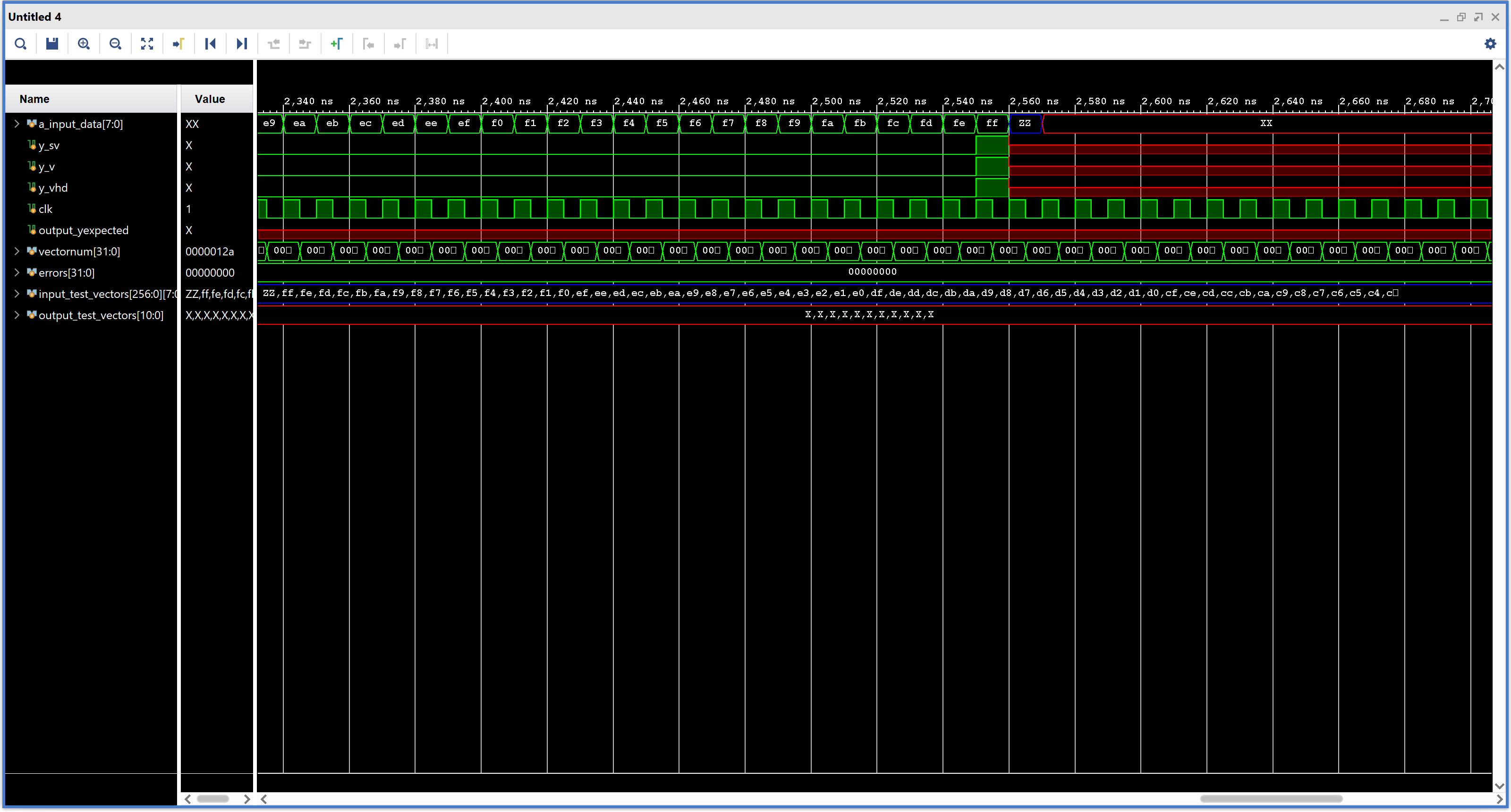This screenshot has height=812, width=1511.
Task: Save the waveform configuration
Action: pyautogui.click(x=52, y=44)
